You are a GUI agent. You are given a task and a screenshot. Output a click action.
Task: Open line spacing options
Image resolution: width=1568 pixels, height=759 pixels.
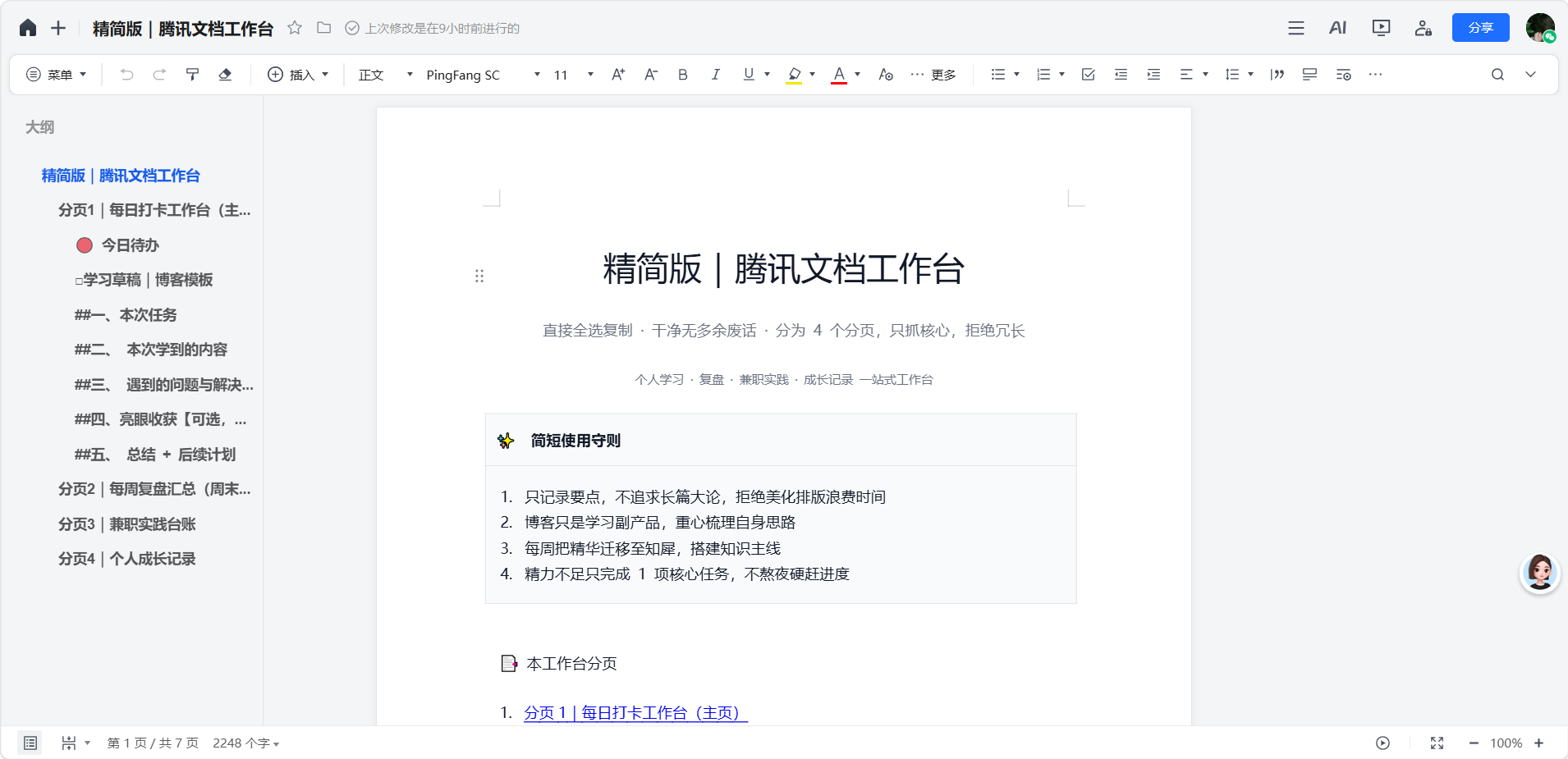pos(1239,75)
